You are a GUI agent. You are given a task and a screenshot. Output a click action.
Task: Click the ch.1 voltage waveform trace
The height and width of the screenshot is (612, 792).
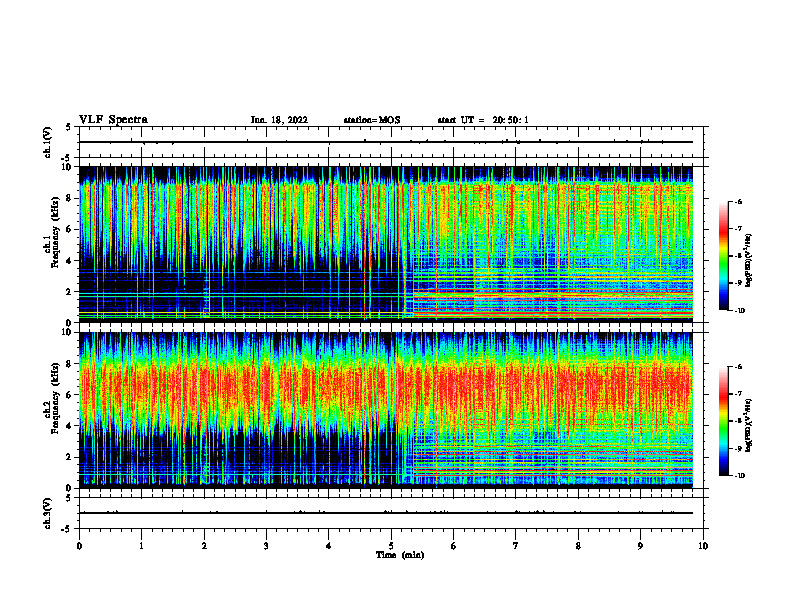coord(385,142)
